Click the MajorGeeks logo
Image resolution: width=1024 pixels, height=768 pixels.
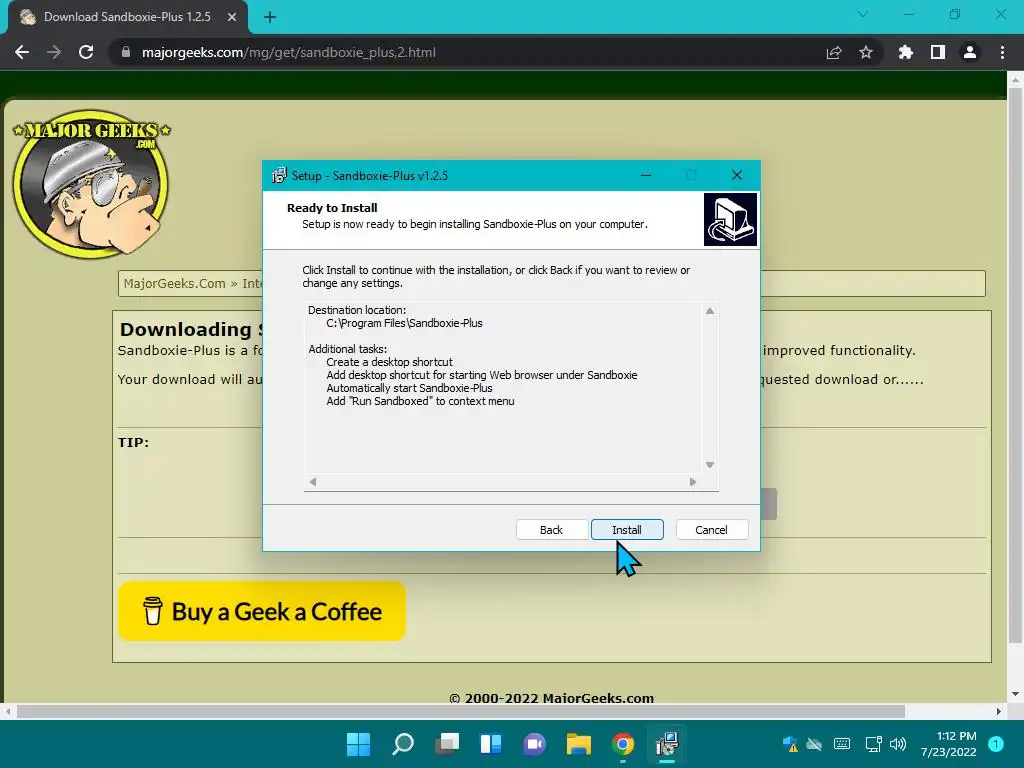coord(91,184)
